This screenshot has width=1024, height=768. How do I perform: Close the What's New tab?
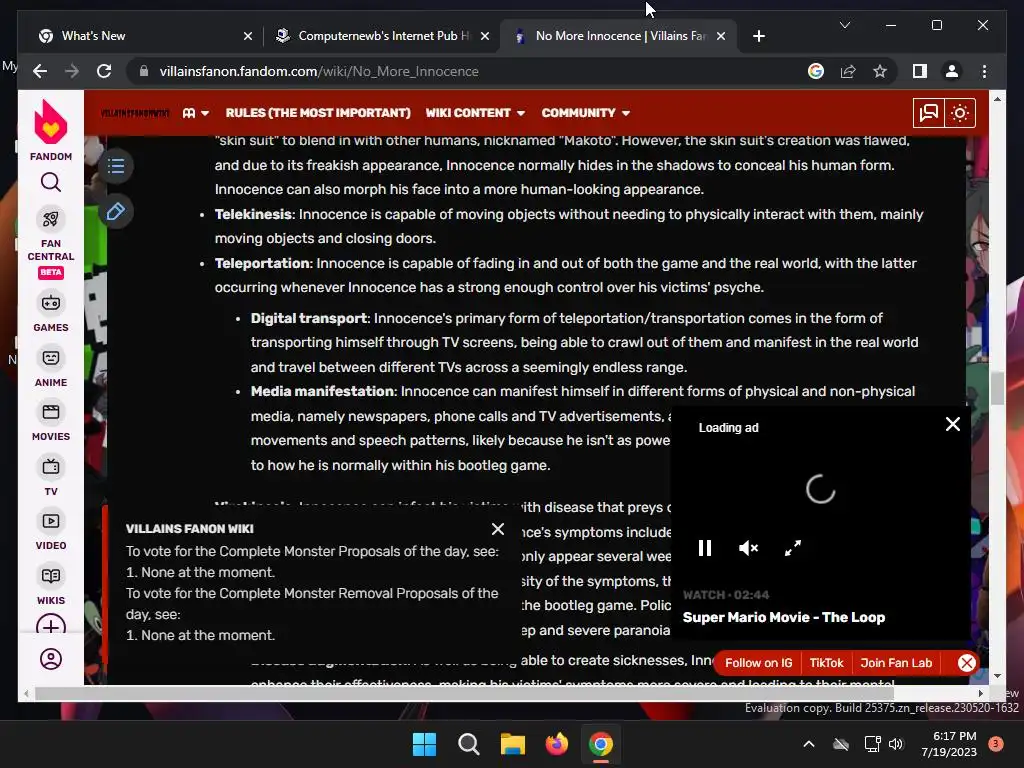pos(248,36)
